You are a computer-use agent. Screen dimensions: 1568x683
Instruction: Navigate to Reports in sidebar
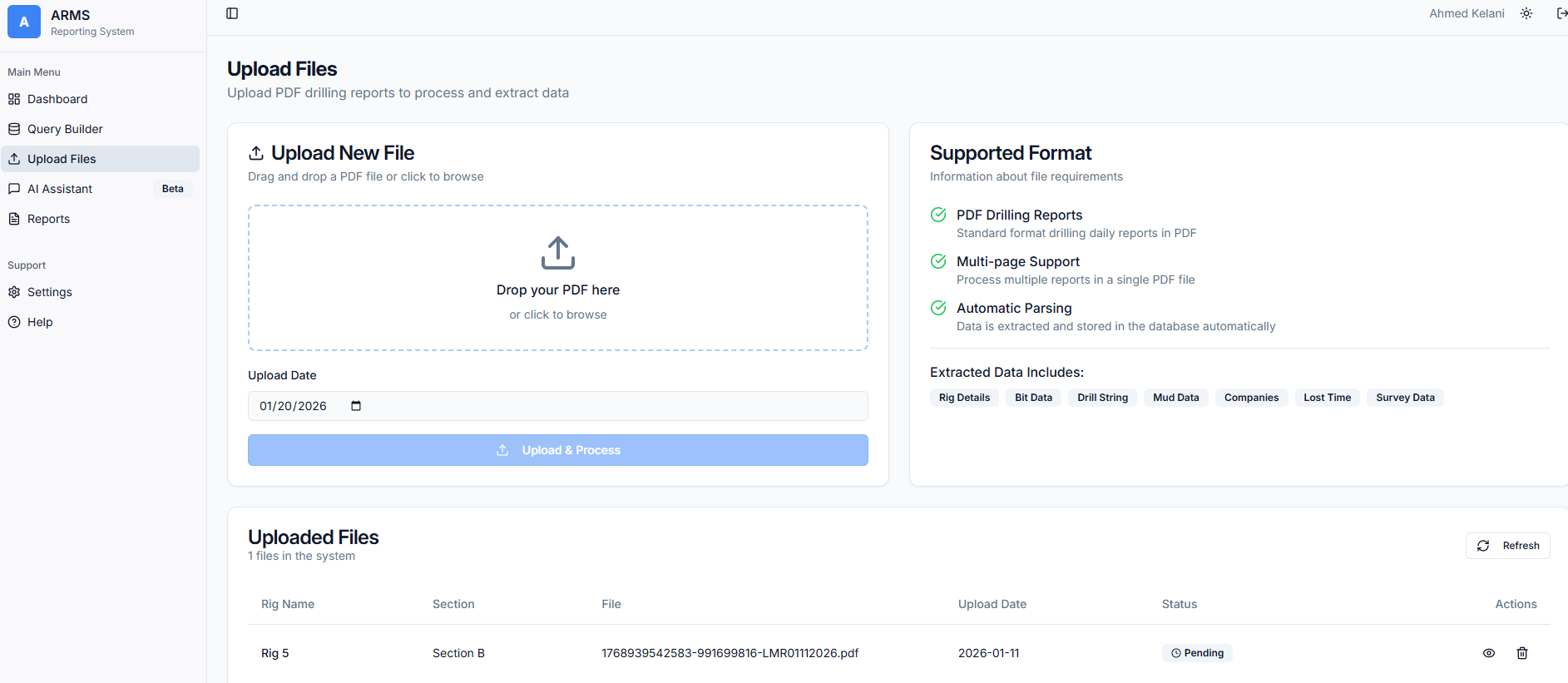click(48, 219)
